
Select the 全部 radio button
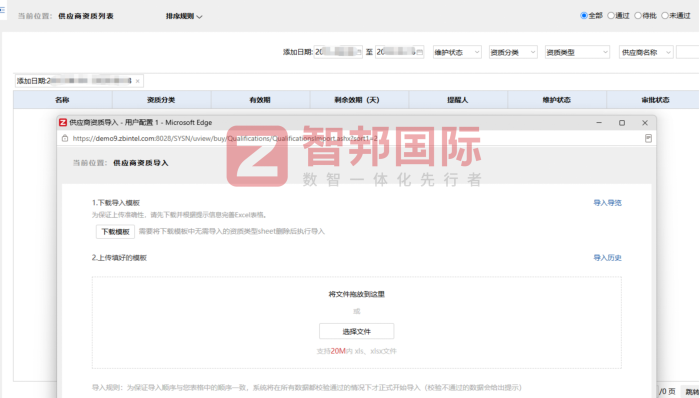pos(583,16)
